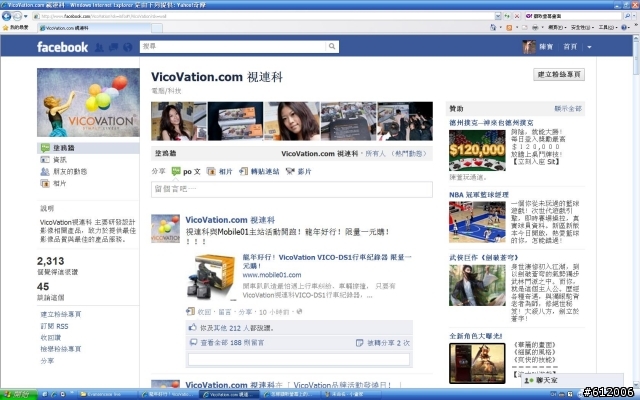Open Facebook messages icon
The height and width of the screenshot is (400, 640).
[113, 47]
